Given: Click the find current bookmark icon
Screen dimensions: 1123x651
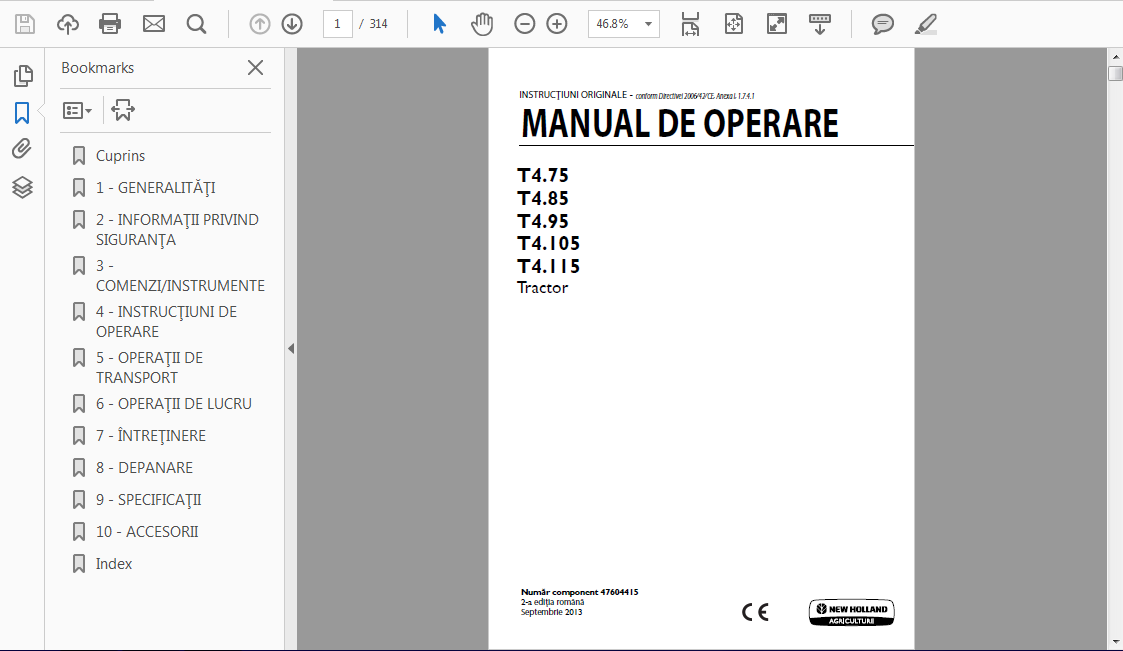Looking at the screenshot, I should tap(122, 110).
